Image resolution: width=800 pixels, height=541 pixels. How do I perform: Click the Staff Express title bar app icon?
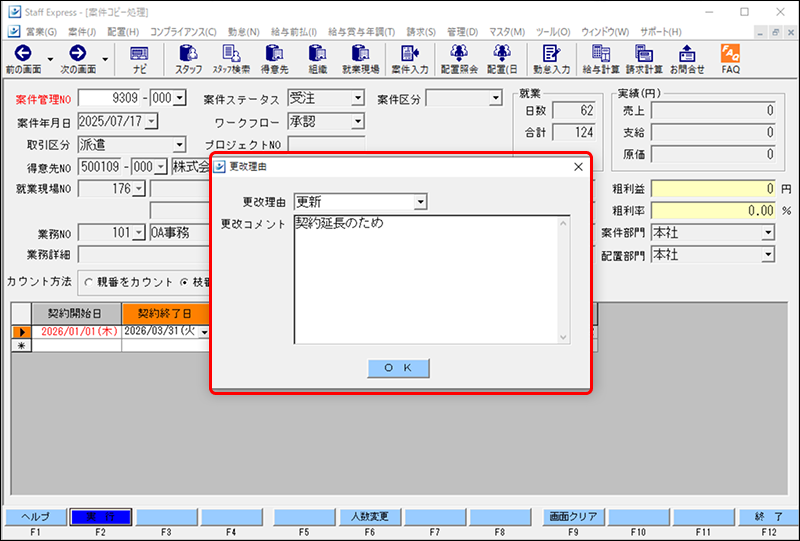[15, 11]
